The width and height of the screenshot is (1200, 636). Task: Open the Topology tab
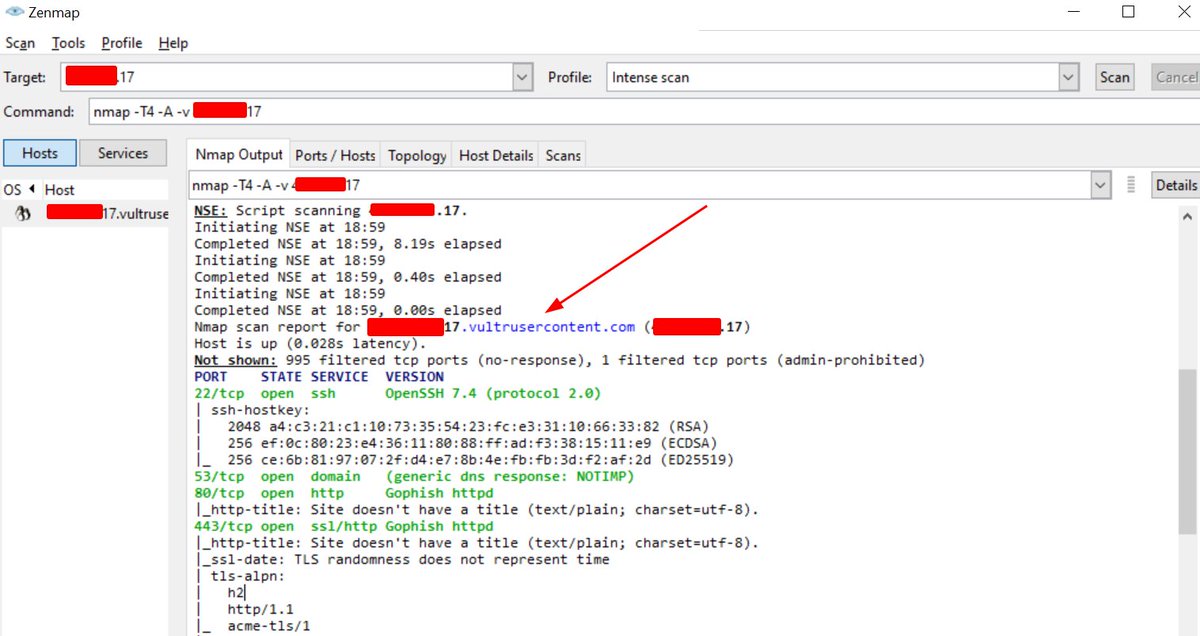[417, 155]
